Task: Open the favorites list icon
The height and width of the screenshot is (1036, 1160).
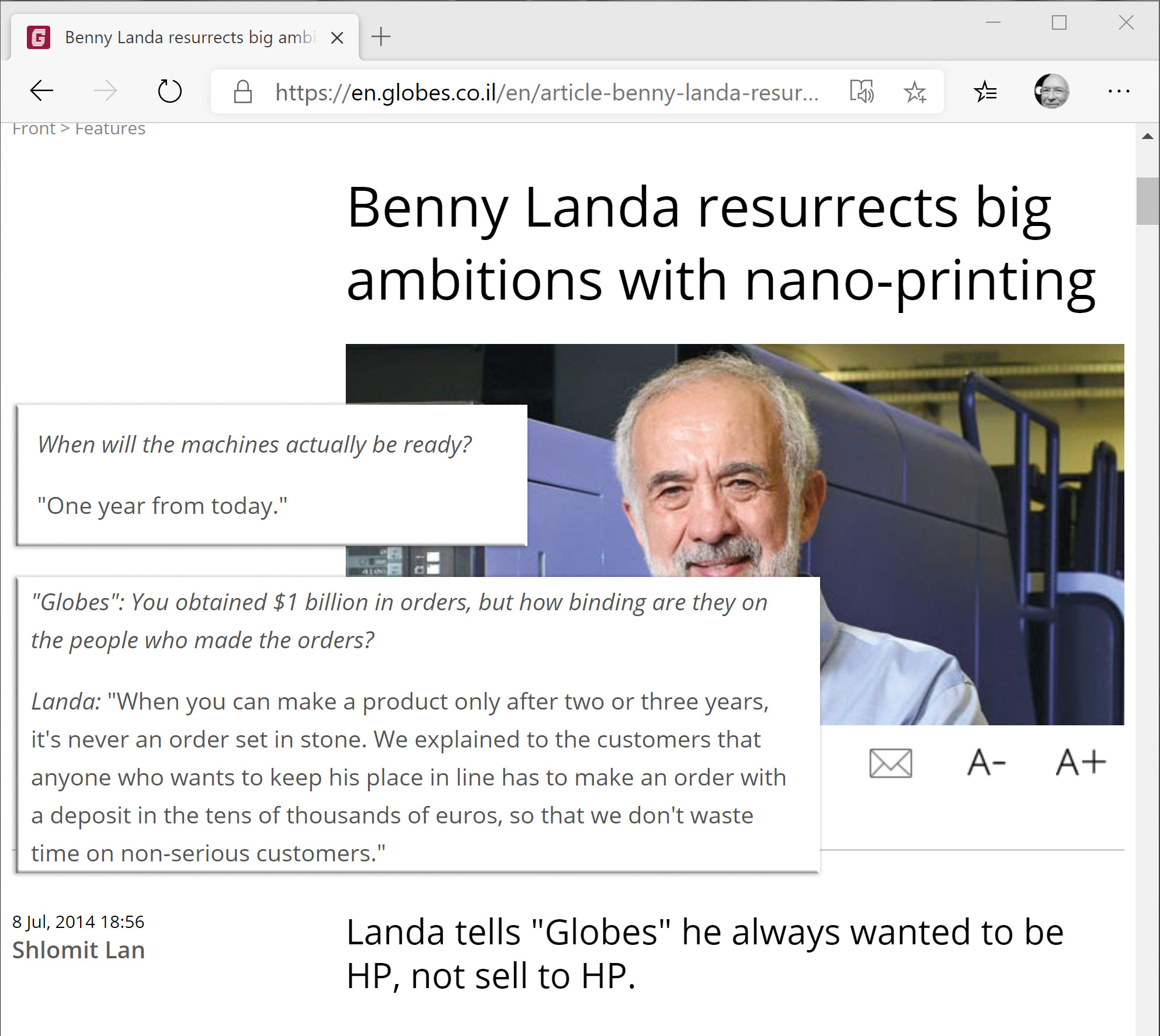Action: (x=985, y=92)
